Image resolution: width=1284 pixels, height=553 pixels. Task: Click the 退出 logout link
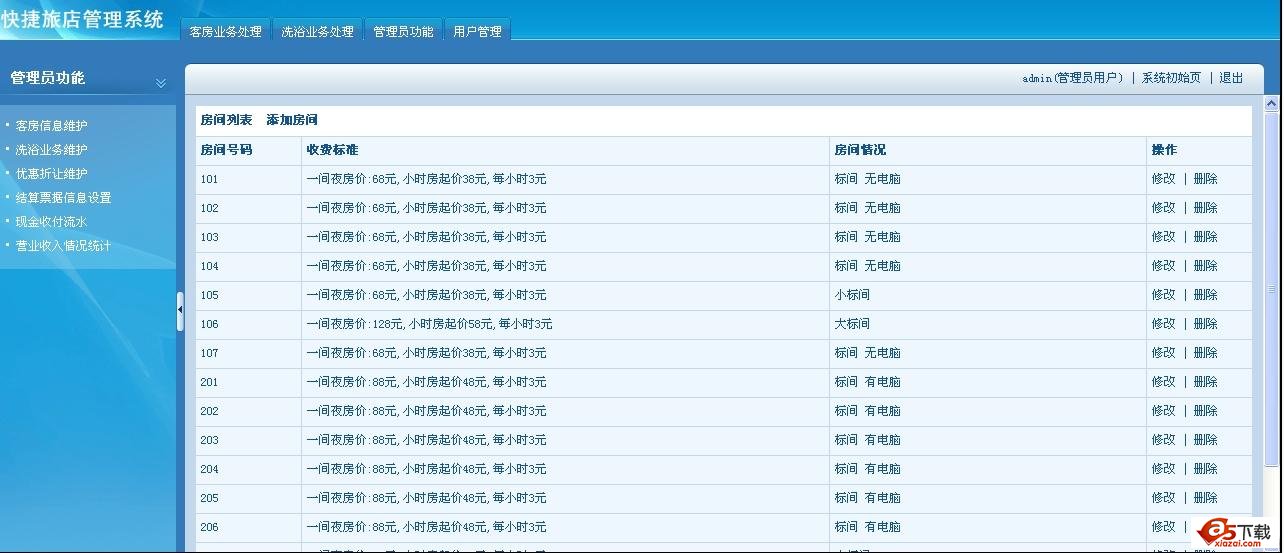(x=1231, y=78)
